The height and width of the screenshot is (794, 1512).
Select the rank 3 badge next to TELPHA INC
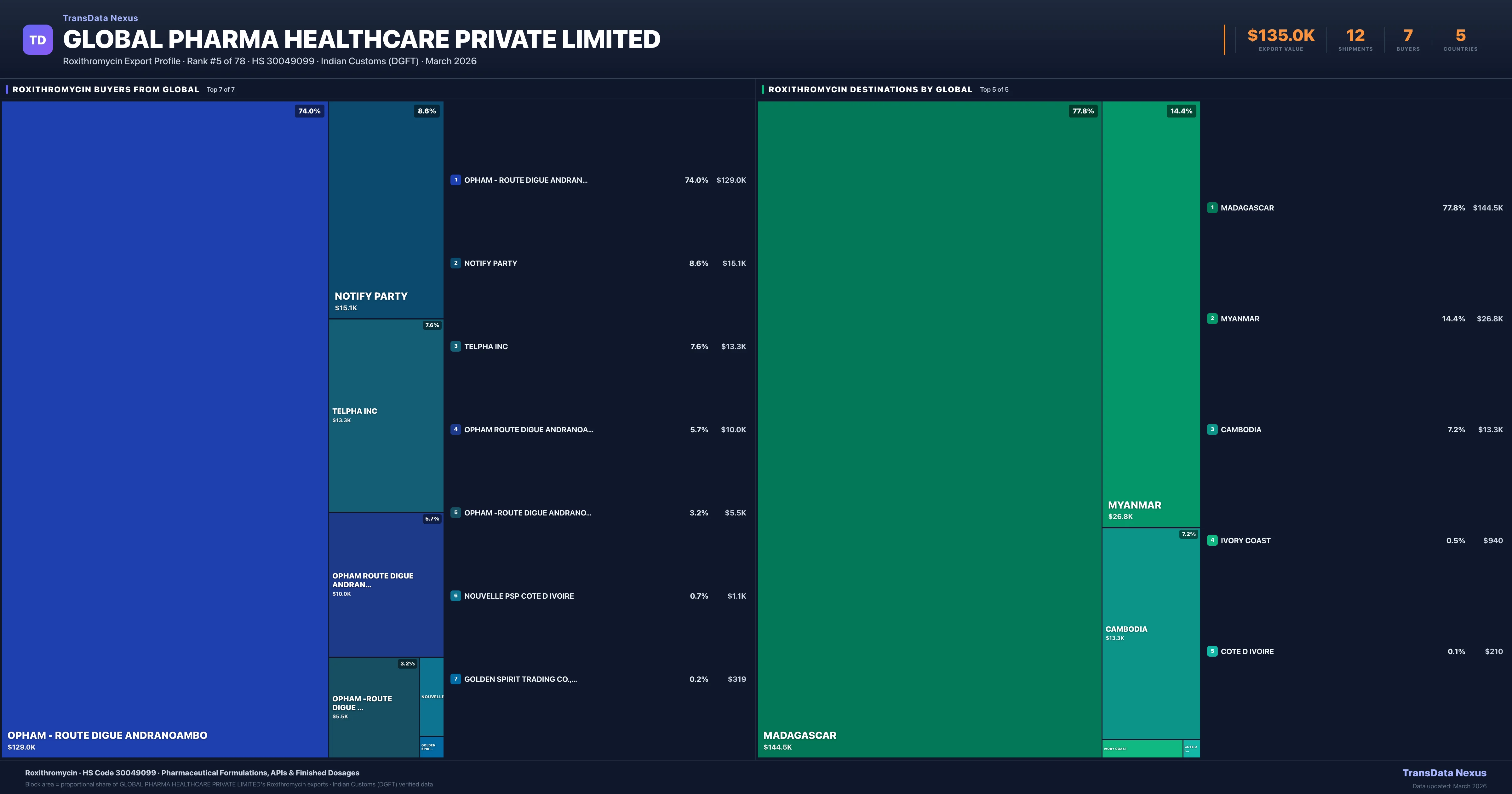point(456,347)
